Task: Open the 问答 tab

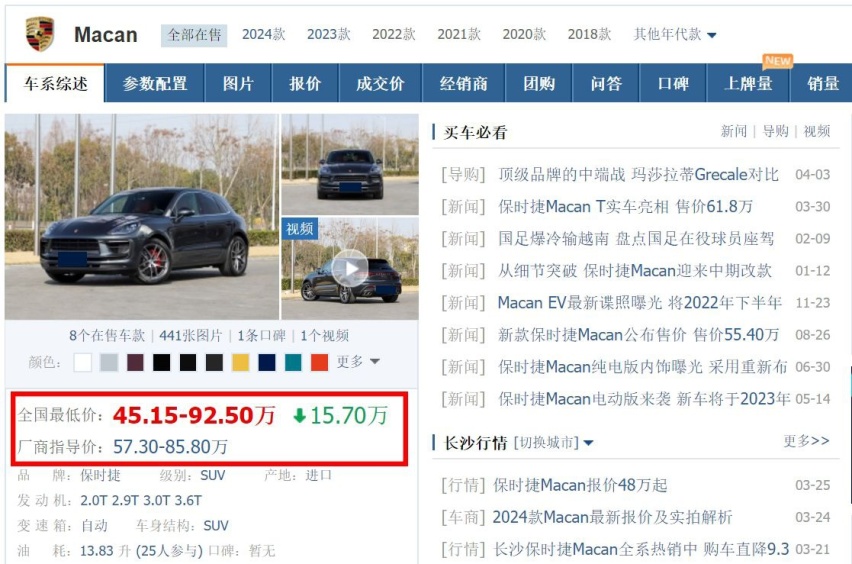Action: [606, 83]
